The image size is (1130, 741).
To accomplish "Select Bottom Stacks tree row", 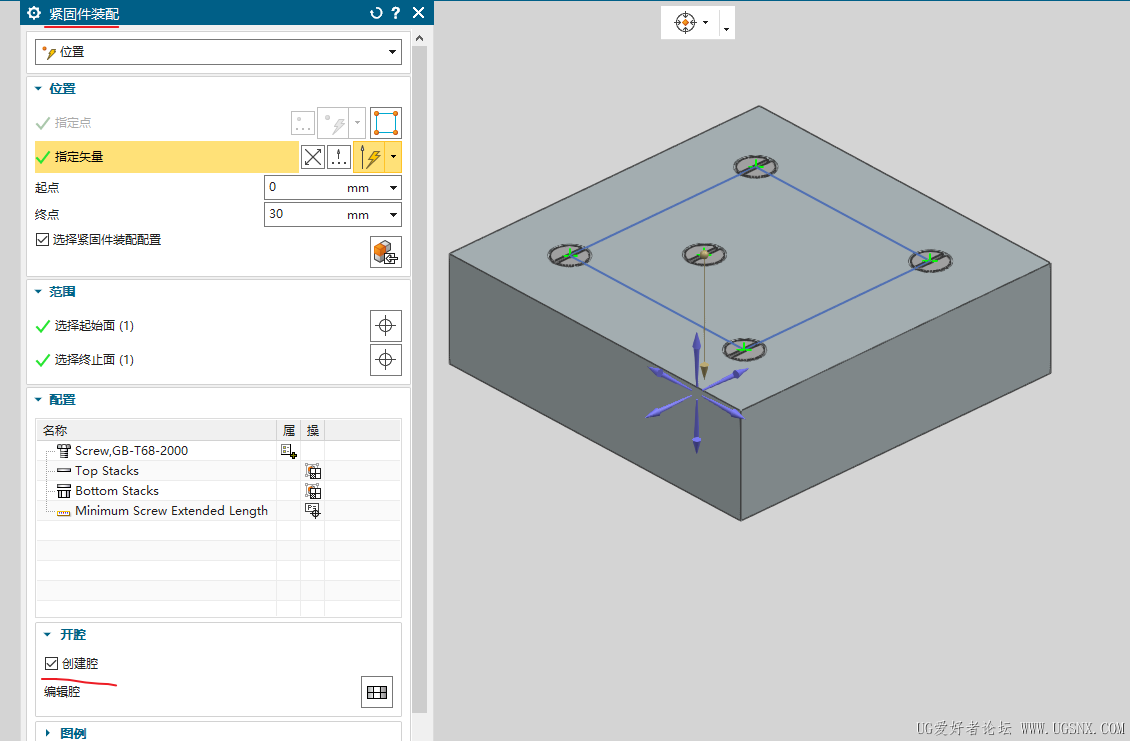I will [117, 491].
